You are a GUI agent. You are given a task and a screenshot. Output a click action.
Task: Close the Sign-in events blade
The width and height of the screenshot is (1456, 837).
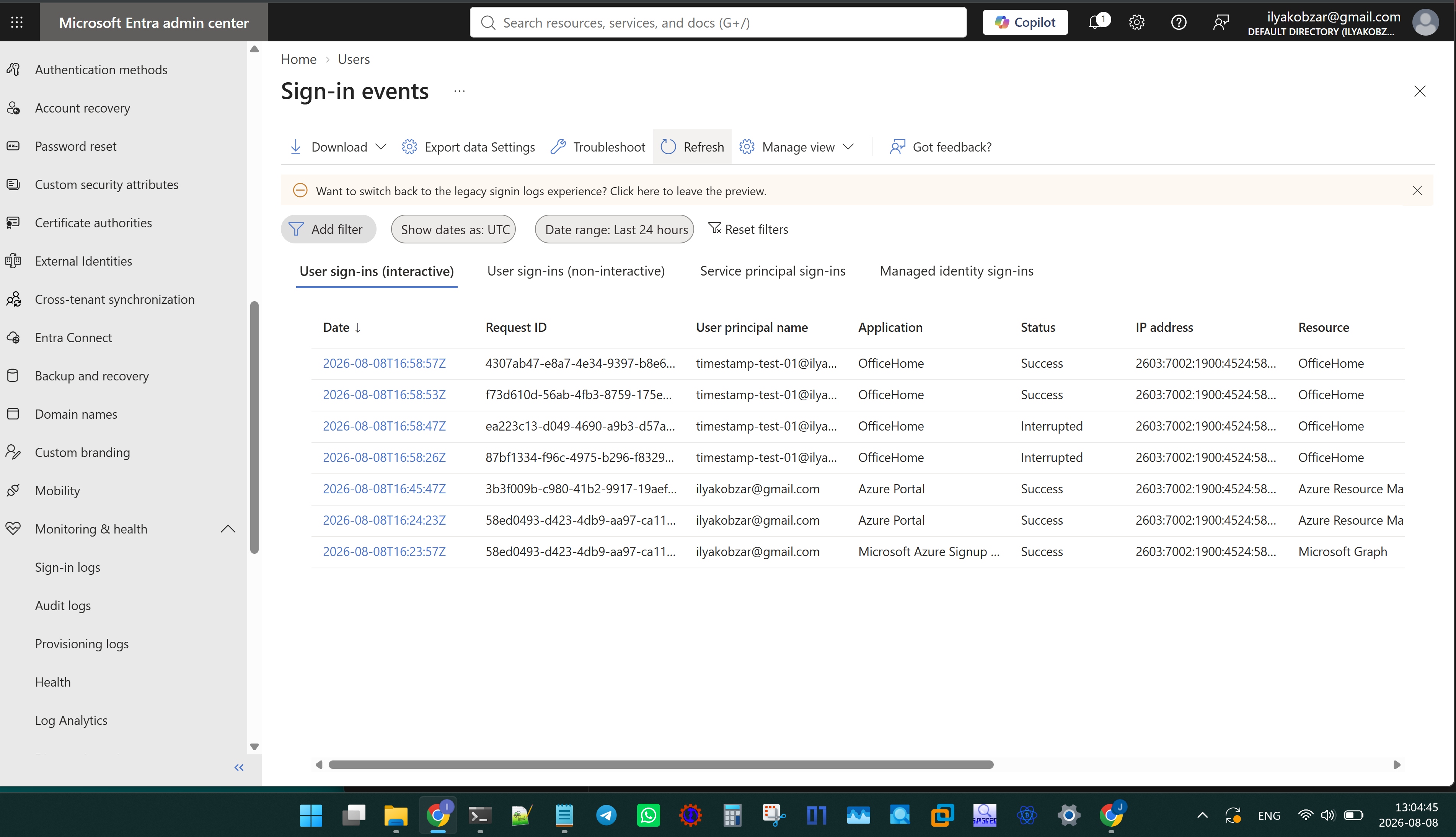tap(1420, 91)
